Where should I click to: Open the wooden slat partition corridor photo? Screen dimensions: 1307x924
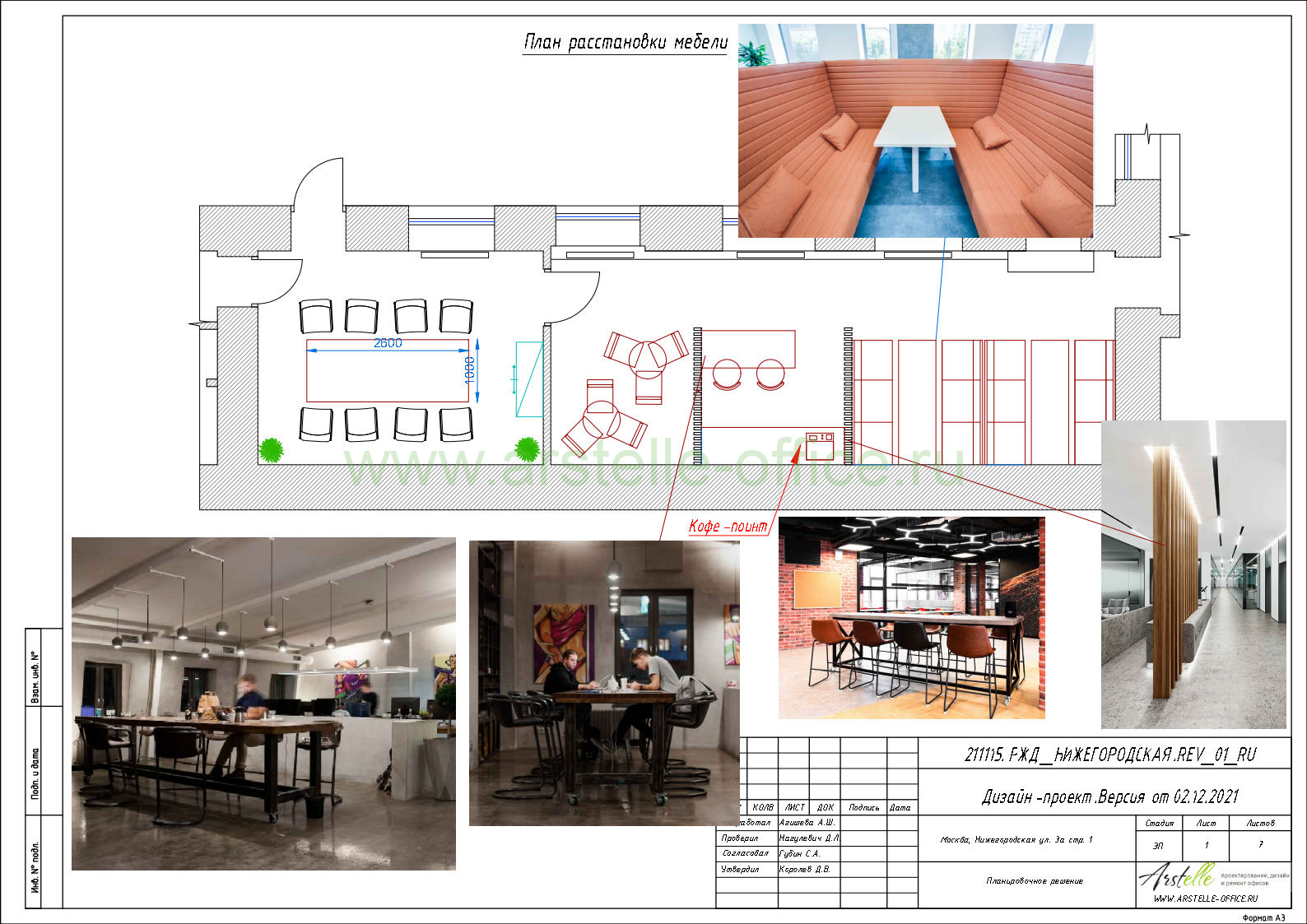(1193, 574)
